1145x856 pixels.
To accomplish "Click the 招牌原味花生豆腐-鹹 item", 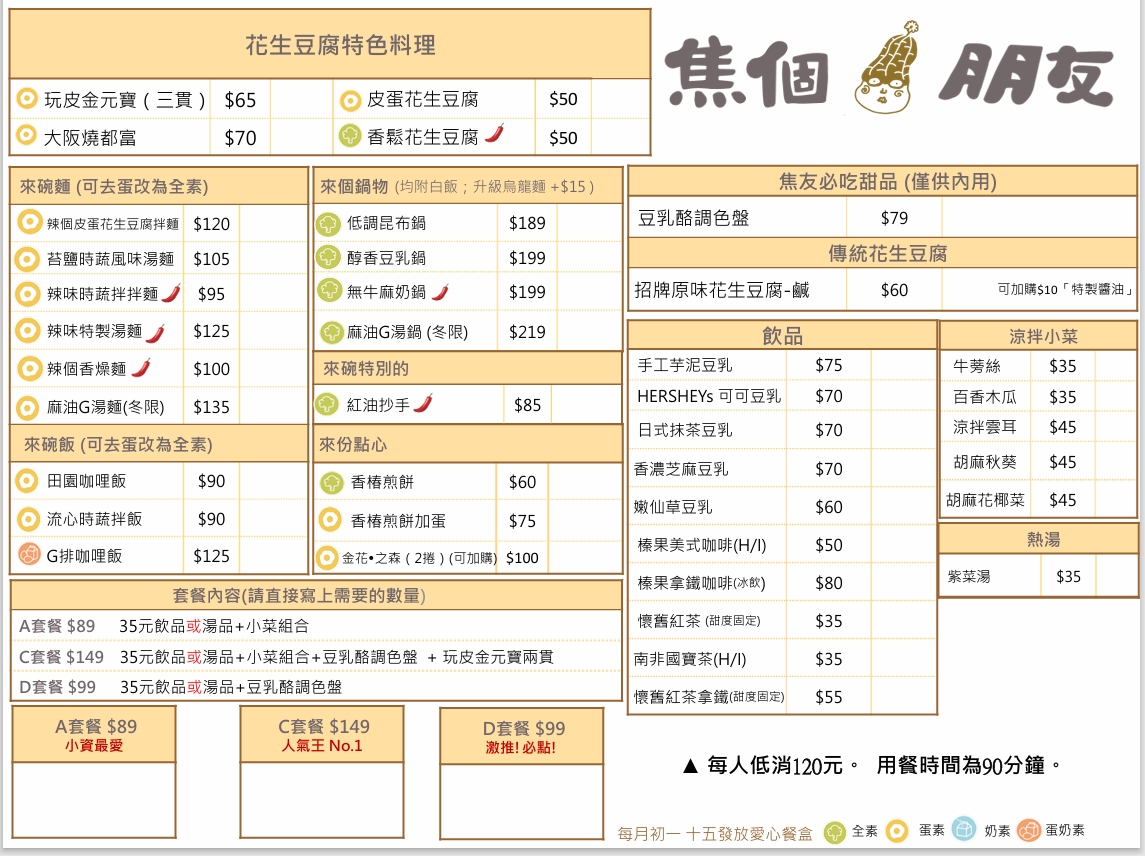I will pyautogui.click(x=721, y=290).
